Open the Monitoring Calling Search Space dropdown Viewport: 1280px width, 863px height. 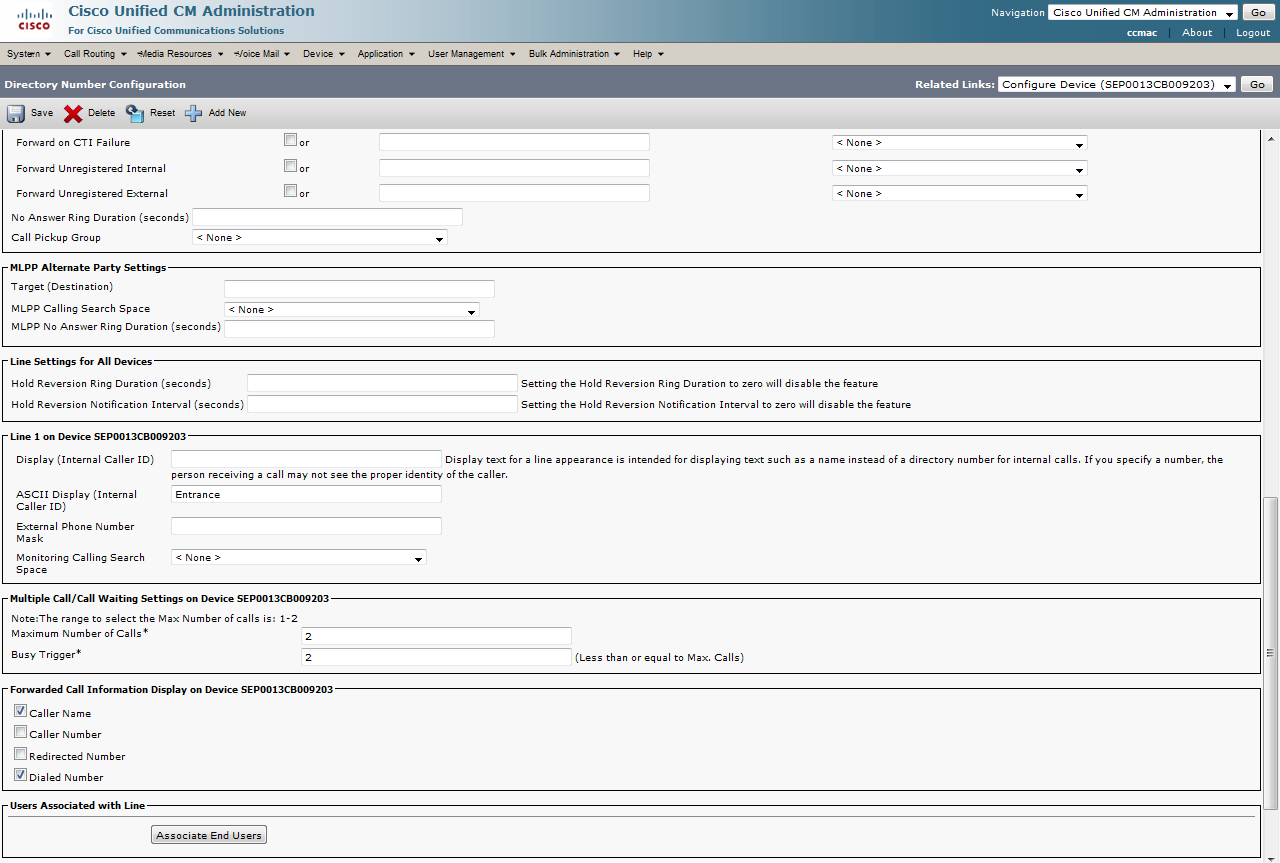click(298, 558)
